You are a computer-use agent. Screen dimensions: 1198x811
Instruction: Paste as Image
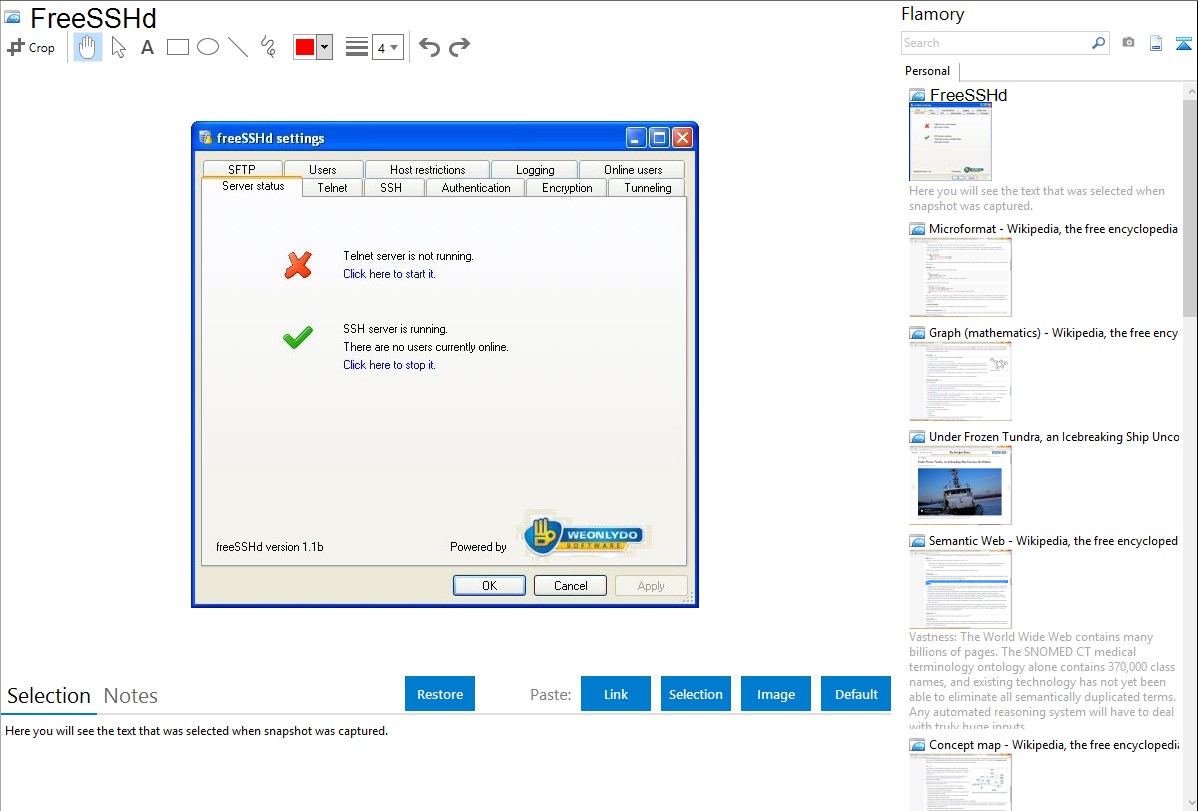click(775, 694)
